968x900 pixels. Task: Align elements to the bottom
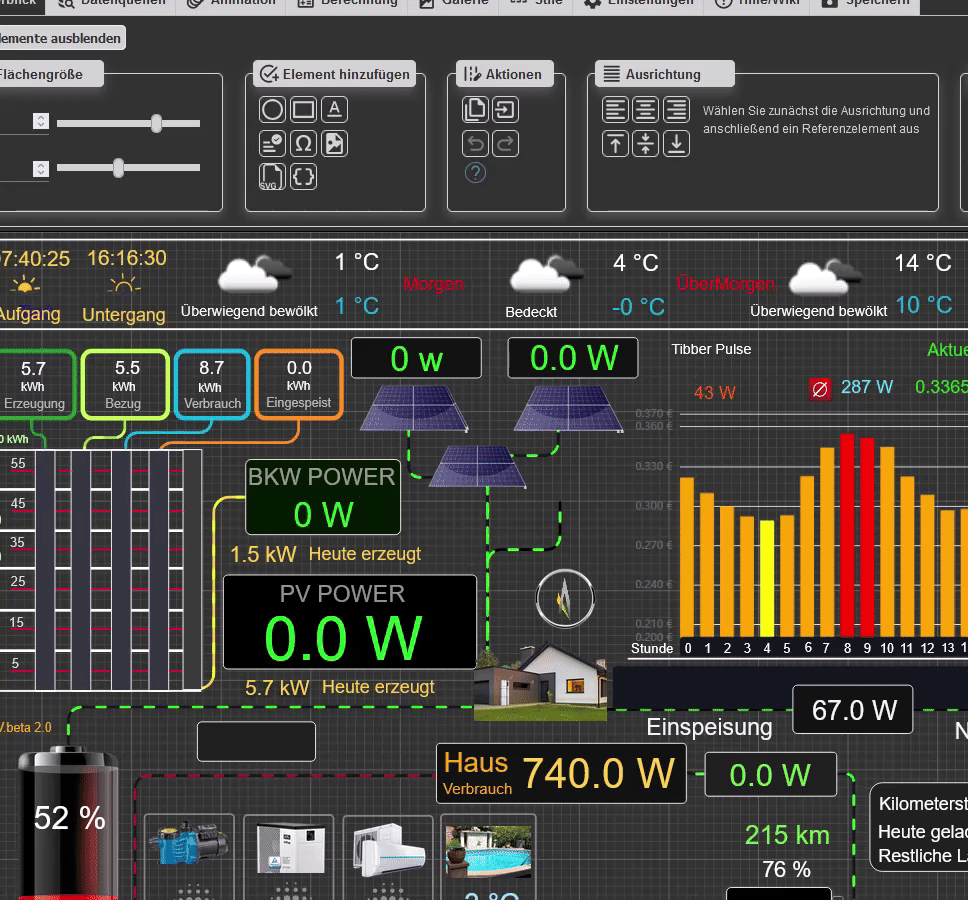click(677, 143)
